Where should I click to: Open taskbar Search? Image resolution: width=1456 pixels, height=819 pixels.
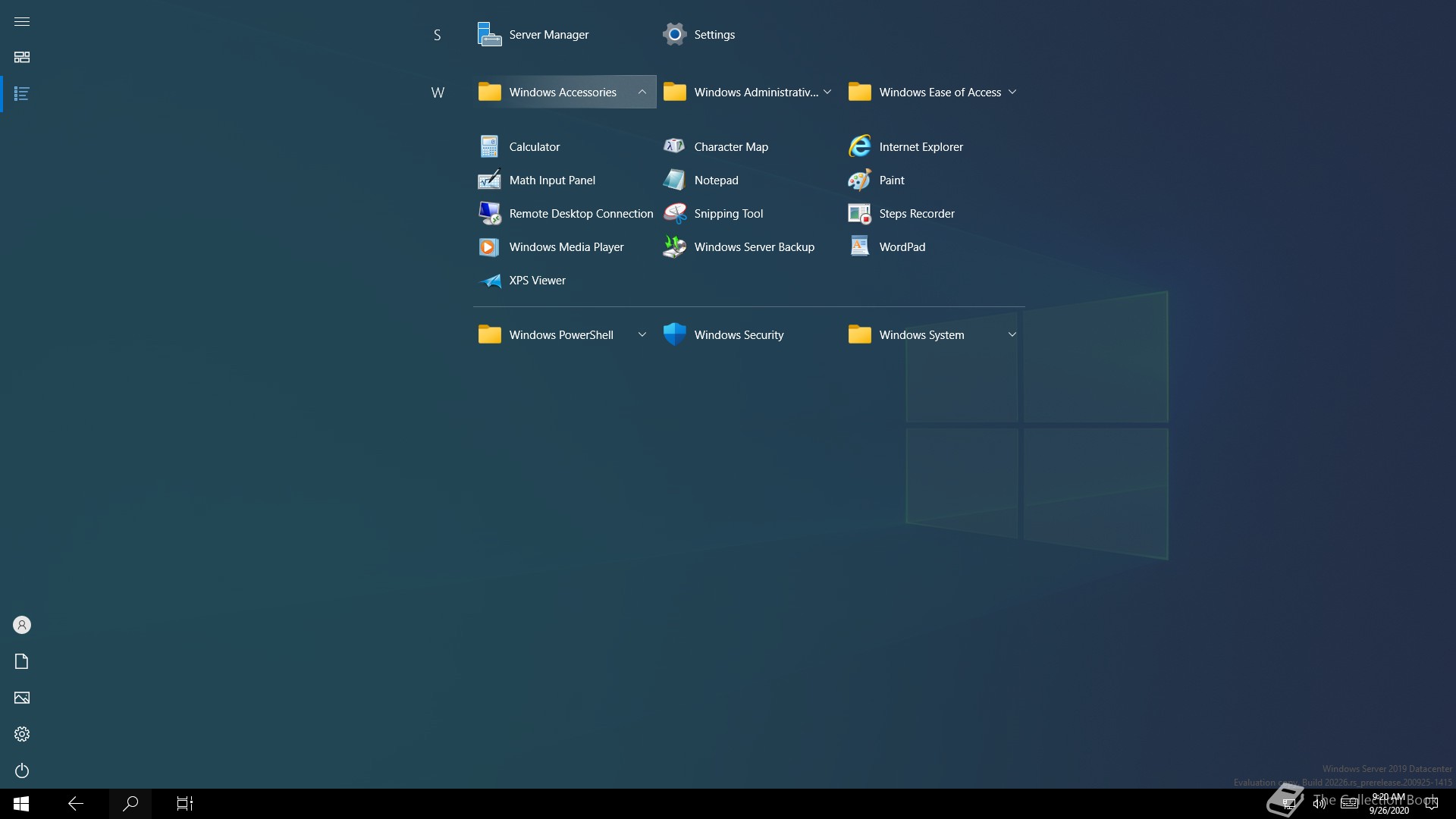(x=130, y=804)
